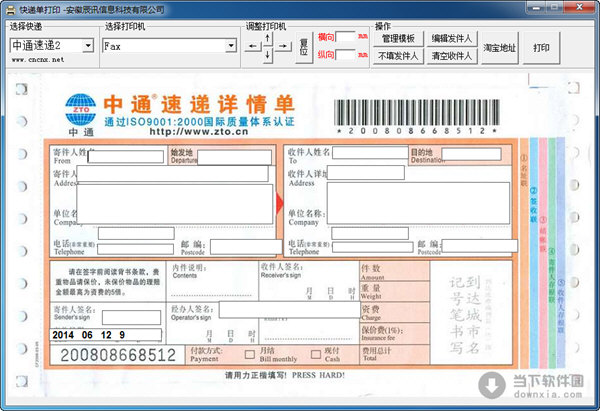This screenshot has width=600, height=411.
Task: Click the large receiver address text box
Action: 418,203
